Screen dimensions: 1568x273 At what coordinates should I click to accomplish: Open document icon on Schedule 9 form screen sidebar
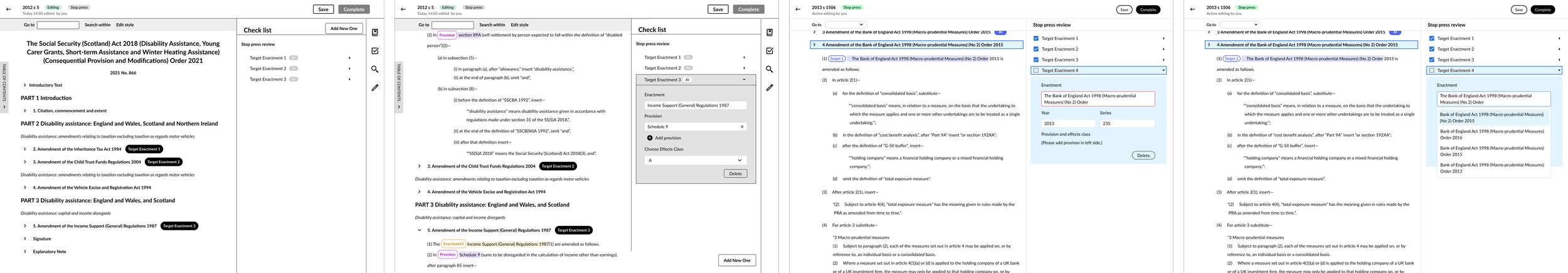(770, 33)
